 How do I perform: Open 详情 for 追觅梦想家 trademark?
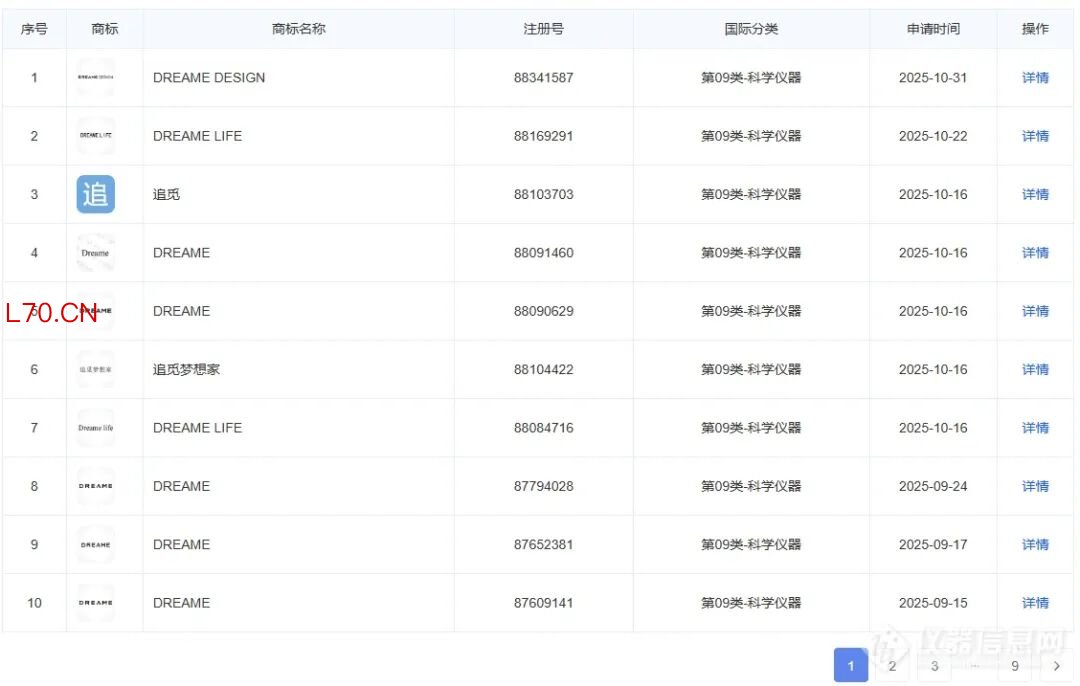tap(1035, 370)
